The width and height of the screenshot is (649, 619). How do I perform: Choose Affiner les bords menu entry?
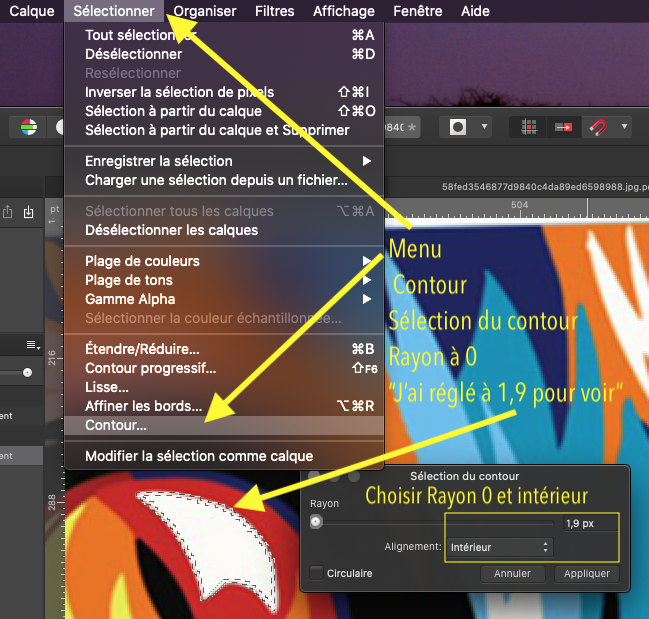click(224, 406)
